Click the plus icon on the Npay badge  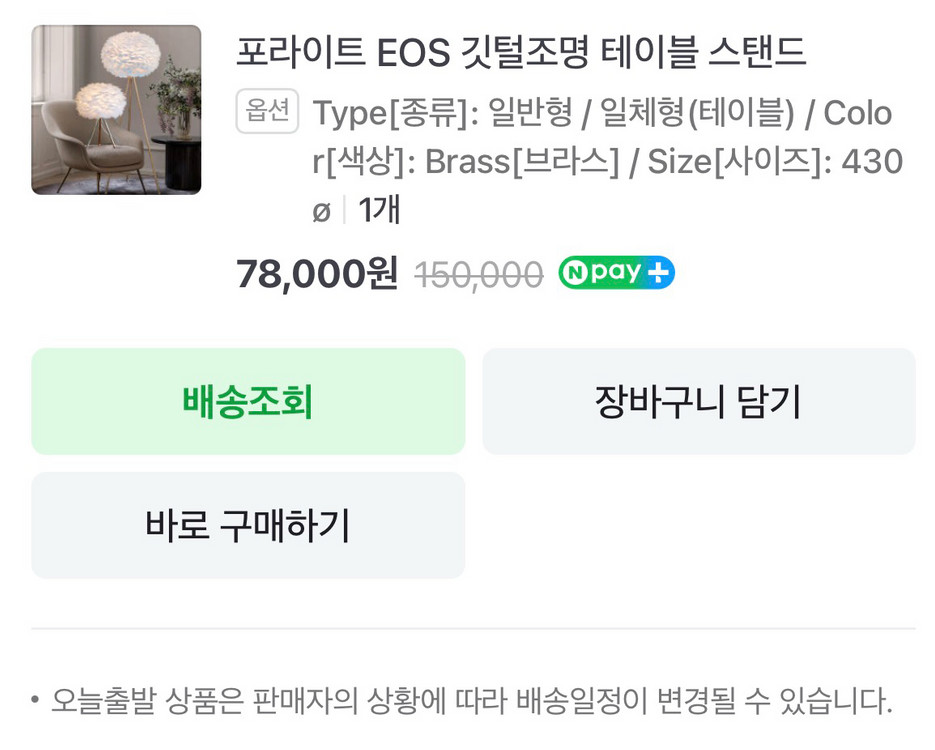click(x=660, y=272)
